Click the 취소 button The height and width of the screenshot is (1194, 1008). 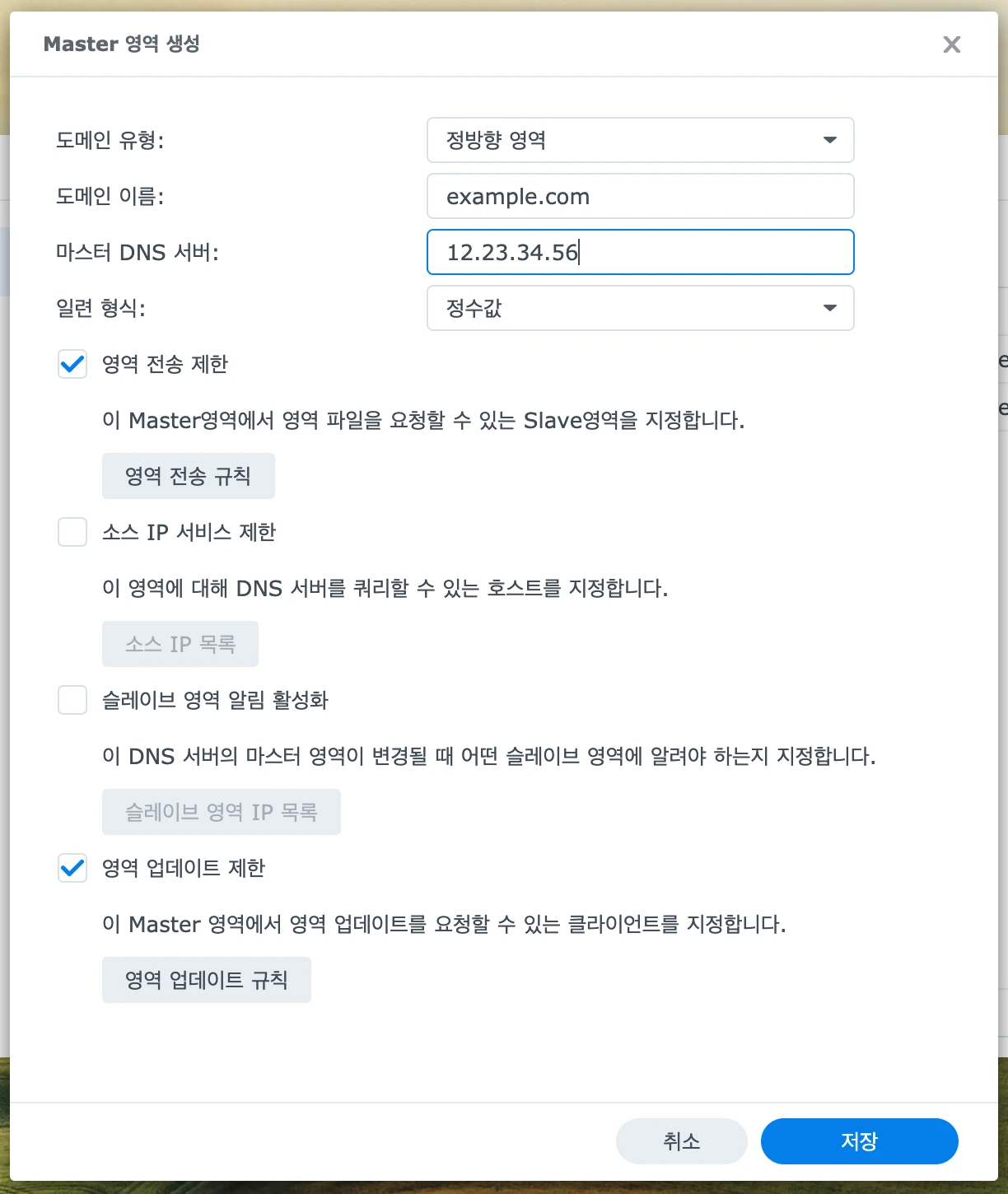(682, 1141)
